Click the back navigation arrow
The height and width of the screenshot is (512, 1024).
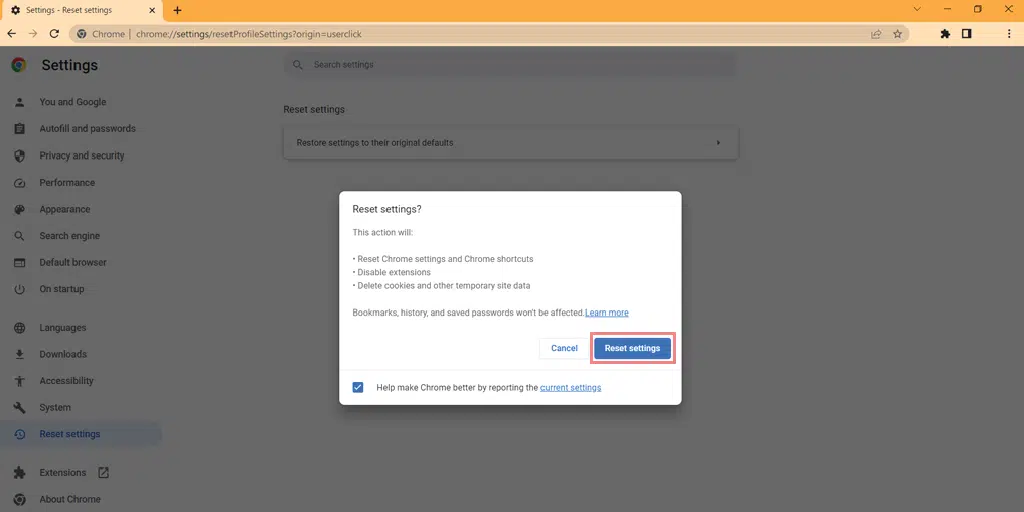coord(11,33)
